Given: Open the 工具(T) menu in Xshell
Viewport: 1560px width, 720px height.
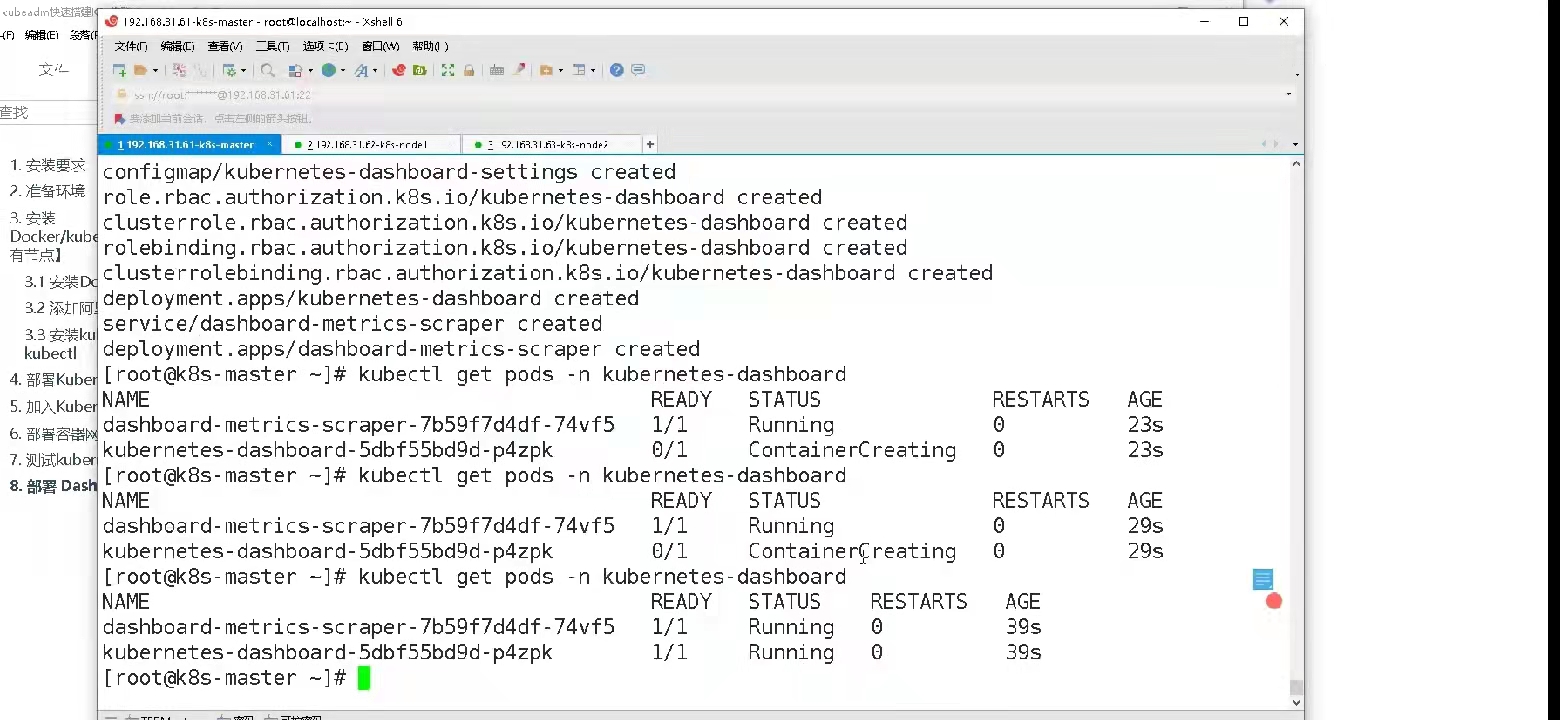Looking at the screenshot, I should click(272, 46).
